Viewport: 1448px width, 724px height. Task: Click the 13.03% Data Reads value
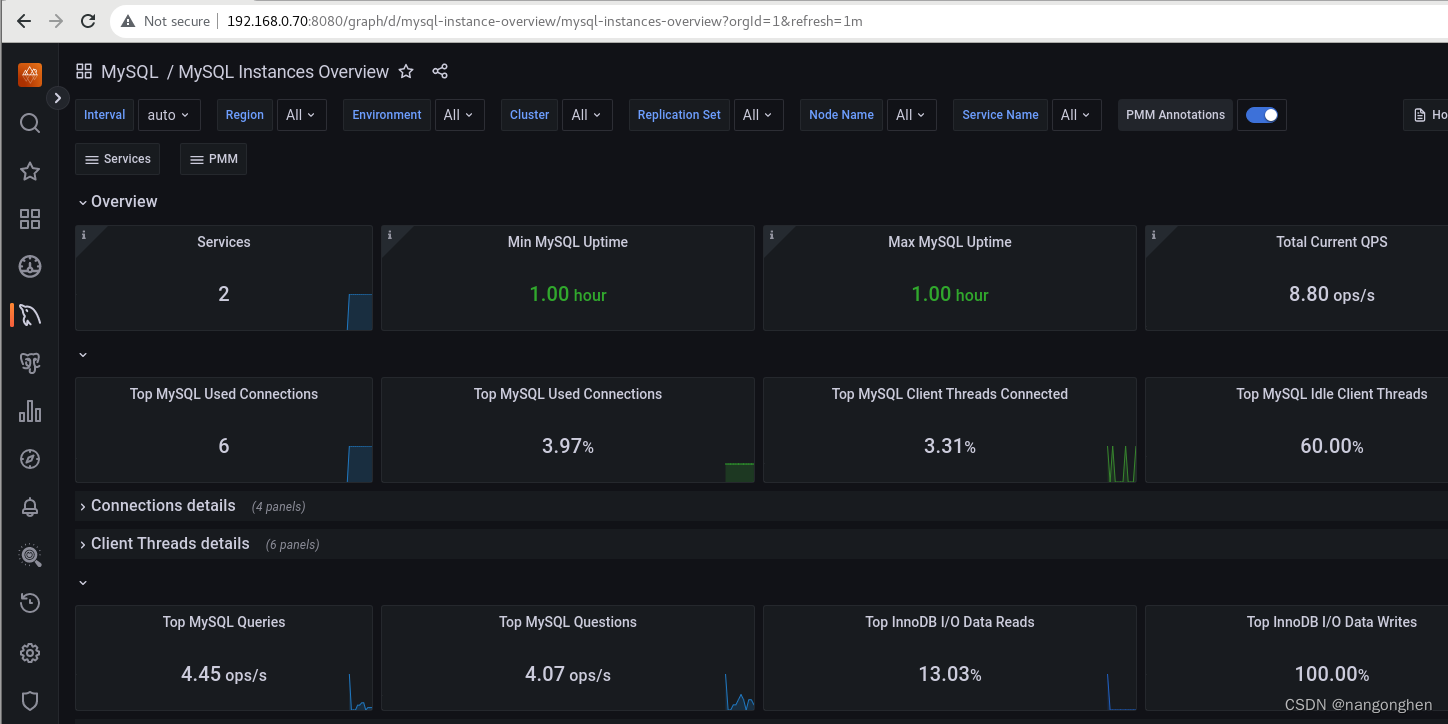click(950, 674)
